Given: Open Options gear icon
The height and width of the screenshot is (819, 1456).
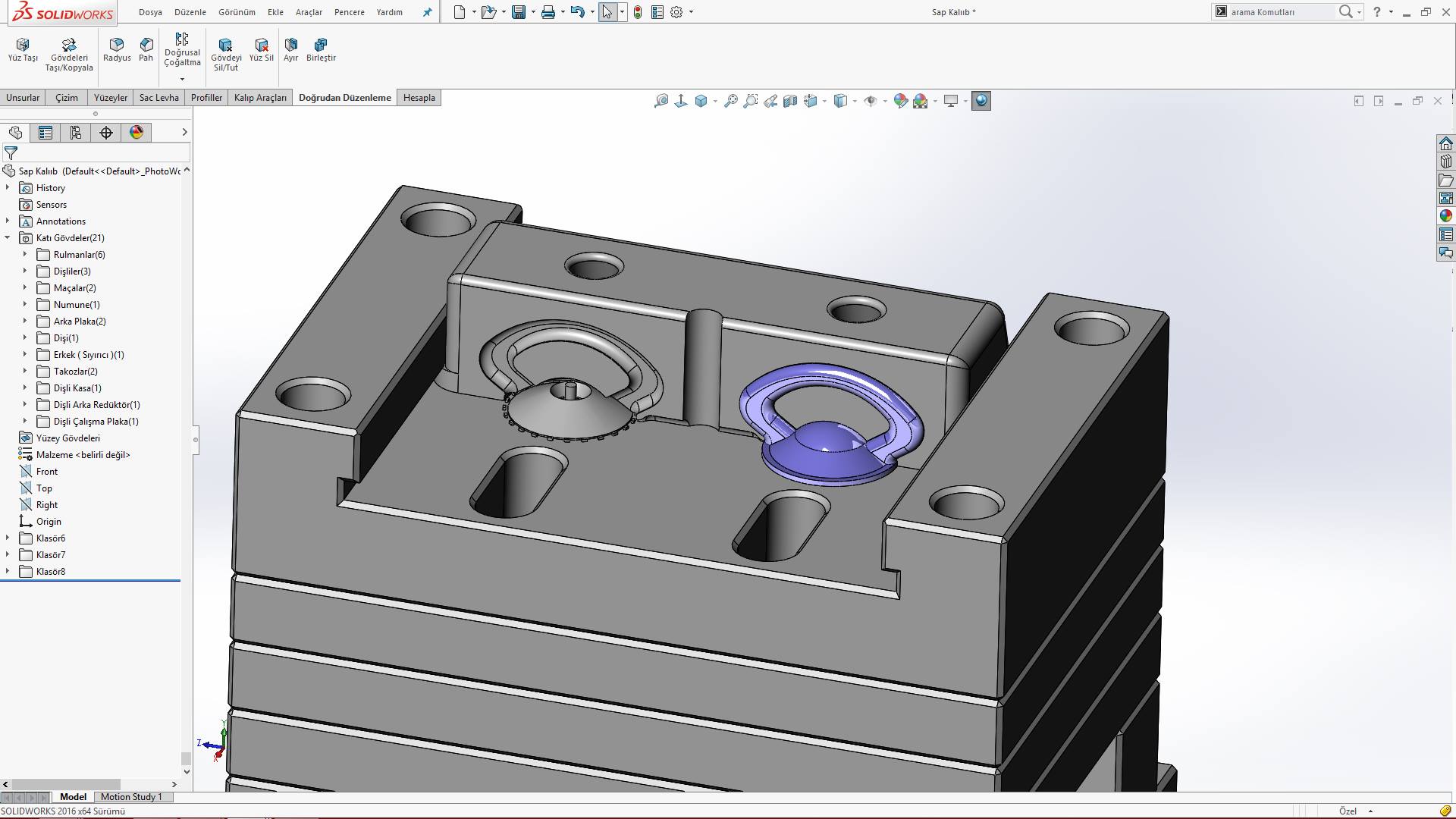Looking at the screenshot, I should [676, 12].
